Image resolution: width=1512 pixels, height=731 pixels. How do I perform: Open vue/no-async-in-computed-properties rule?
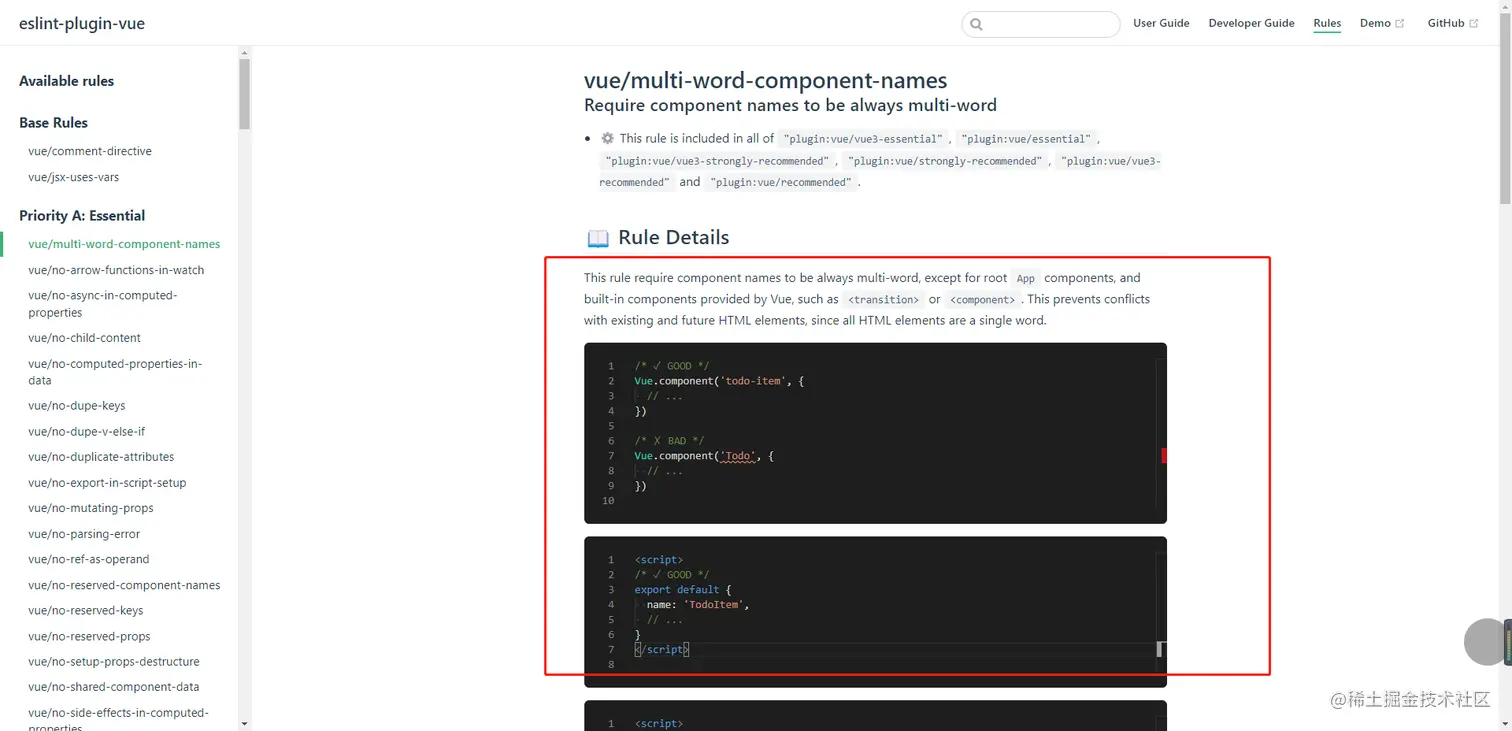point(102,304)
